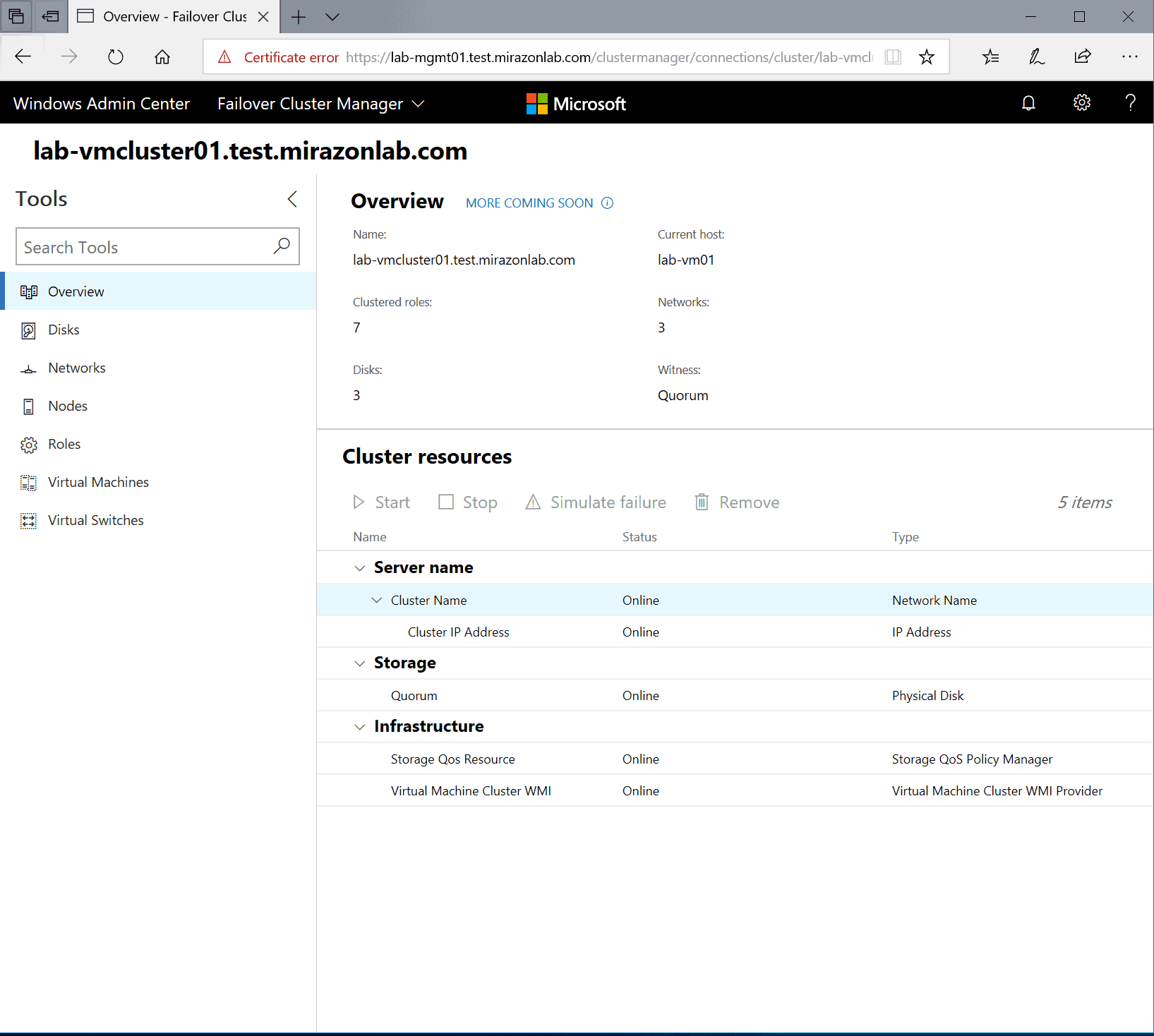This screenshot has width=1154, height=1036.
Task: Open Windows Admin Center settings gear
Action: [x=1081, y=103]
